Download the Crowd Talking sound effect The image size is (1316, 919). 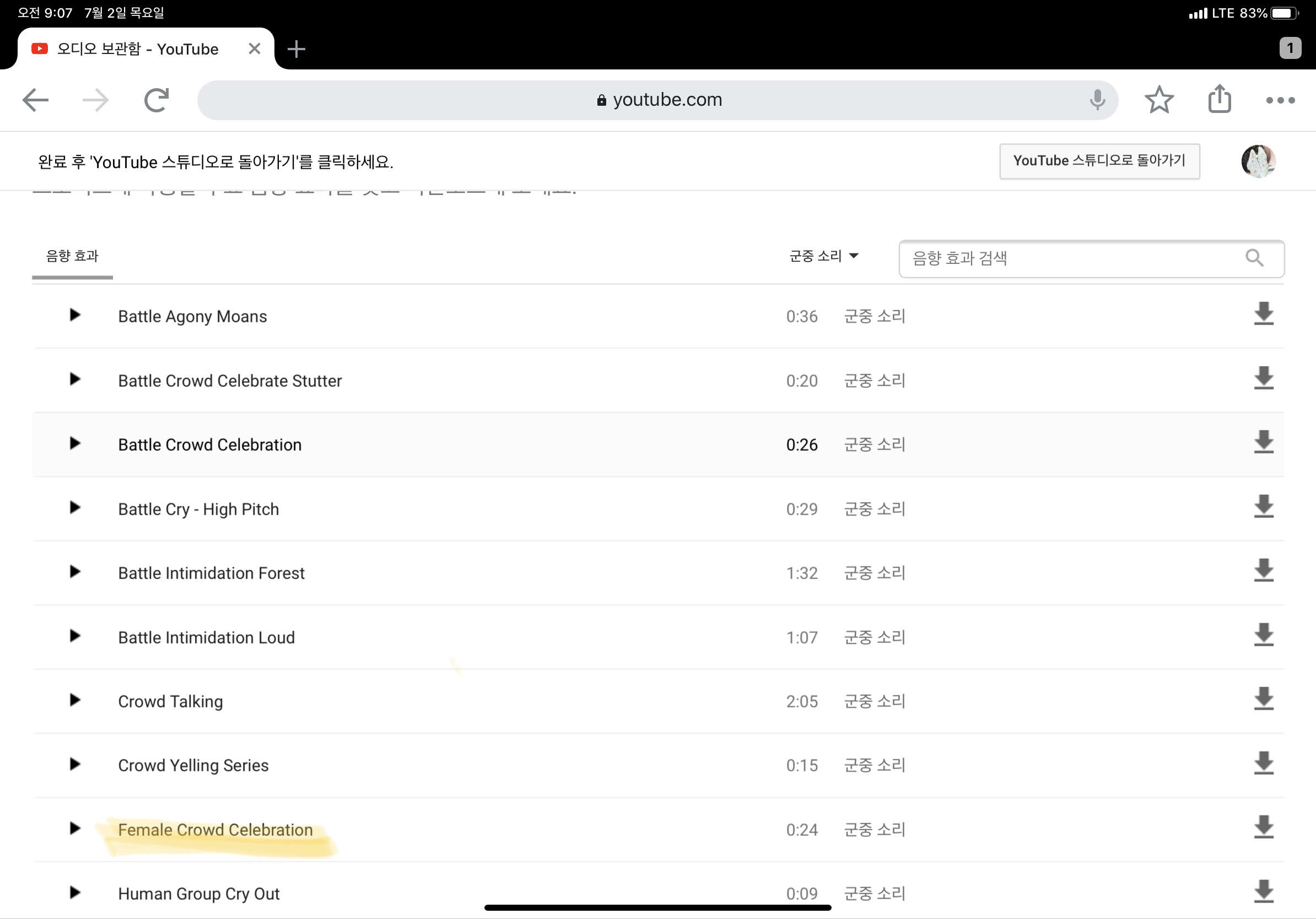tap(1263, 700)
